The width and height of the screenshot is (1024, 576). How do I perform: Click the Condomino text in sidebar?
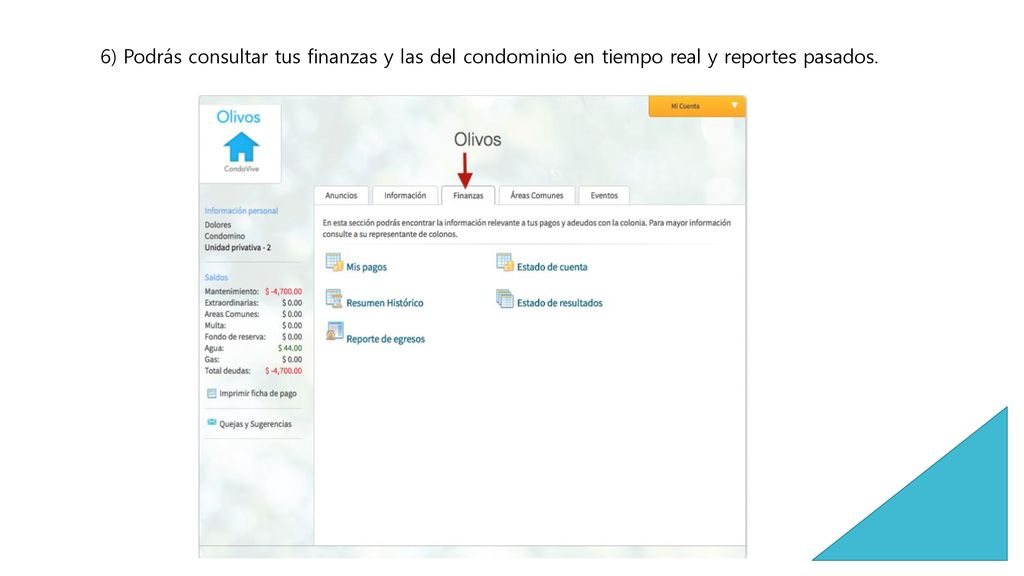click(x=225, y=236)
